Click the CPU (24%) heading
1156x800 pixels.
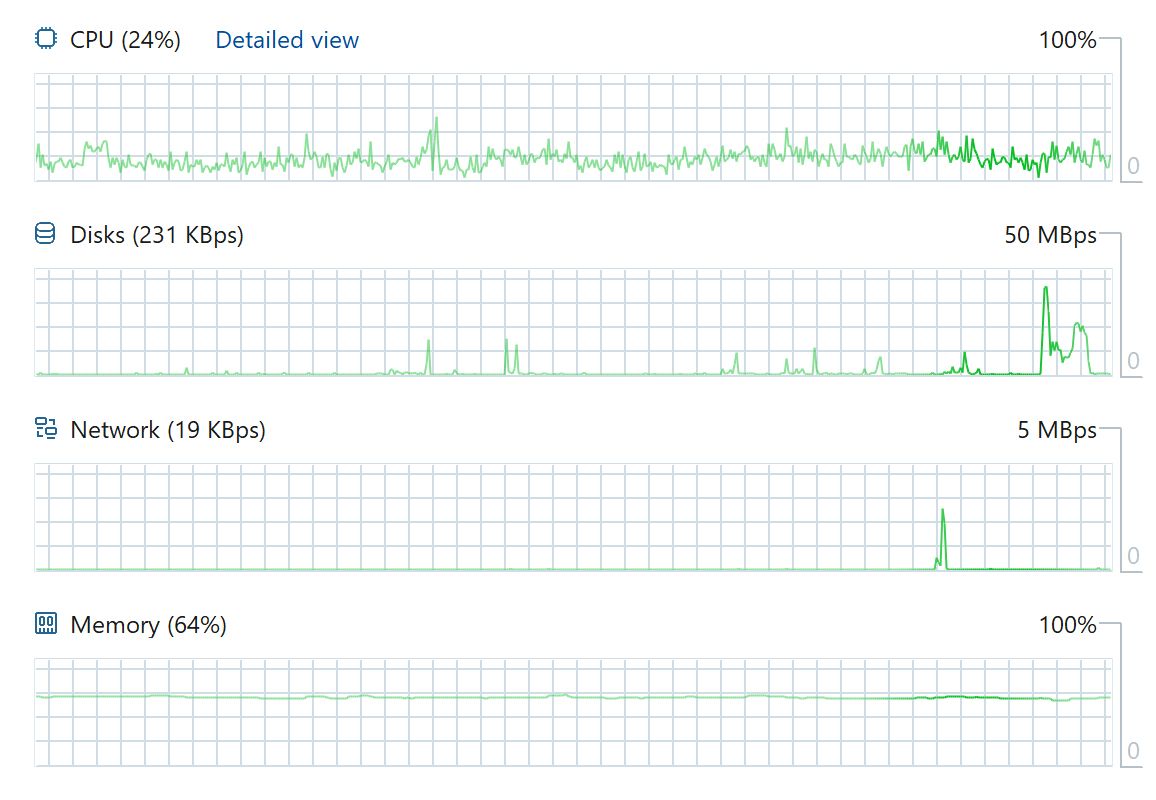[125, 40]
